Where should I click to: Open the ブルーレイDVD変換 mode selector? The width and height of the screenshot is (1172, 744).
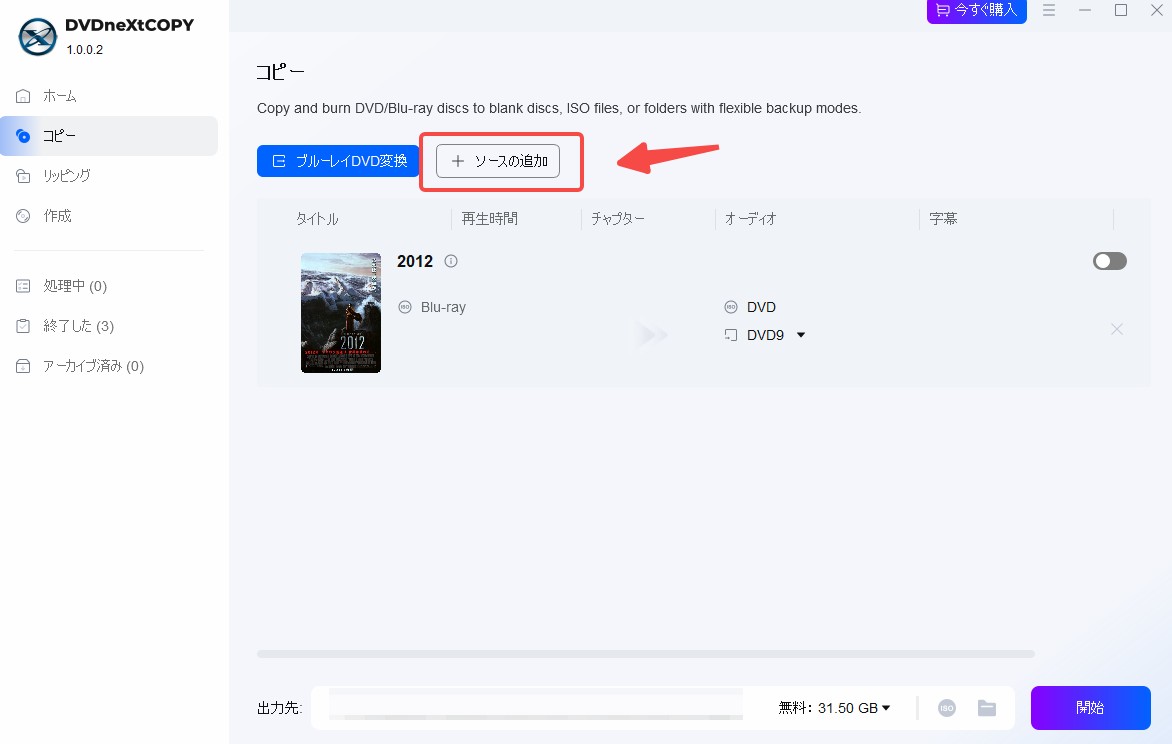click(x=338, y=161)
